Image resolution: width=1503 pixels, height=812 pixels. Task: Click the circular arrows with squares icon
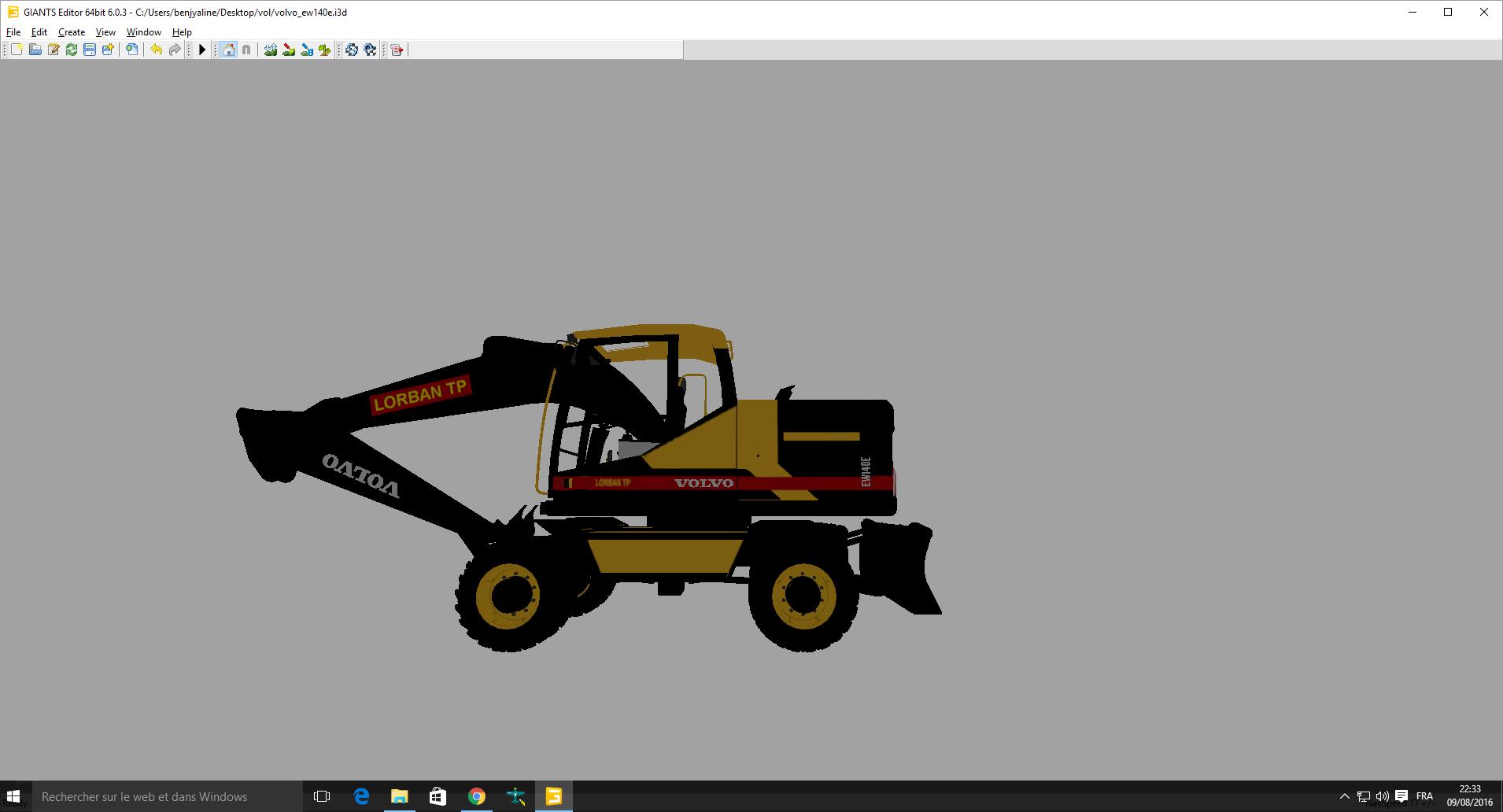click(370, 50)
